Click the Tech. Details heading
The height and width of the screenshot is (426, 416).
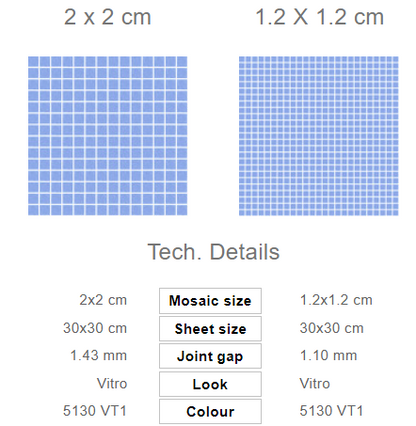tap(213, 252)
